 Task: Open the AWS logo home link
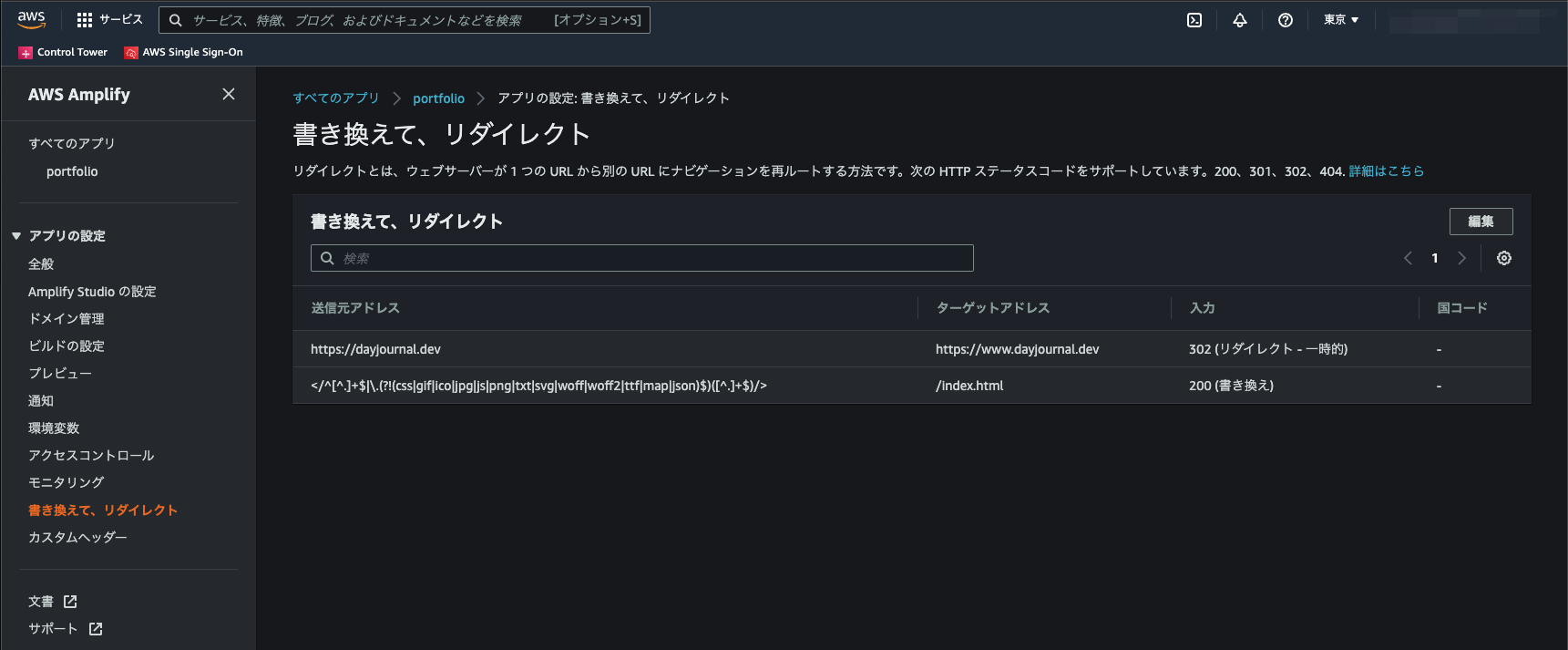tap(31, 19)
